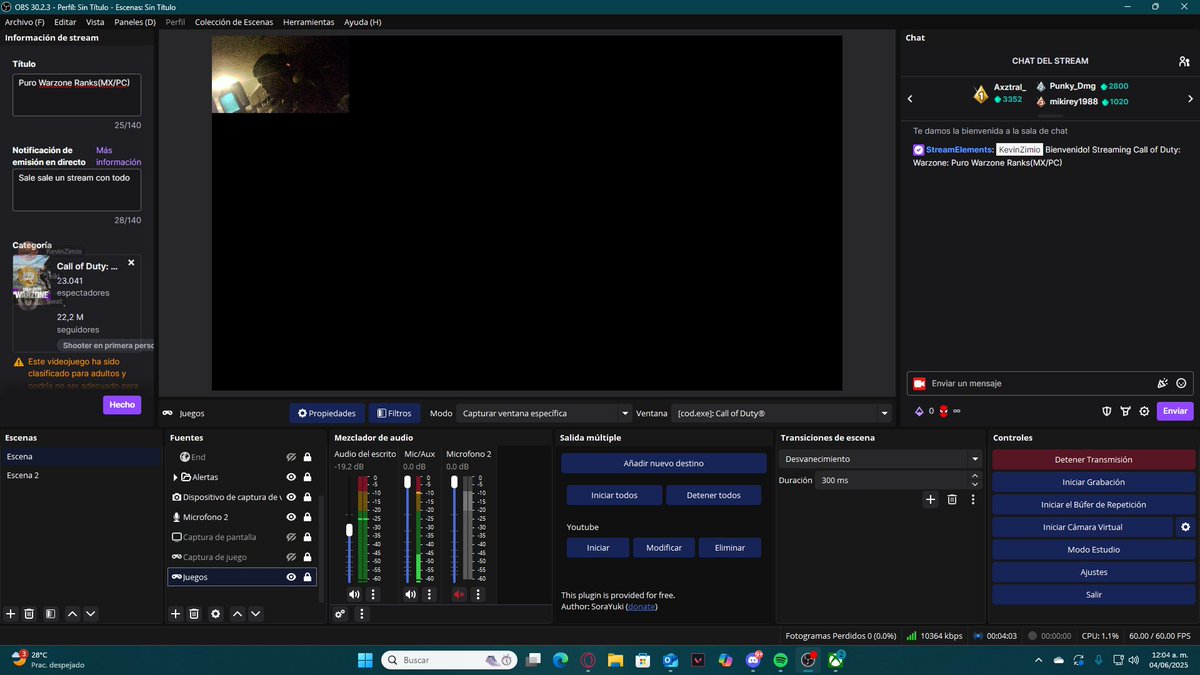Open Paneles (D) menu
This screenshot has width=1200, height=675.
[135, 21]
